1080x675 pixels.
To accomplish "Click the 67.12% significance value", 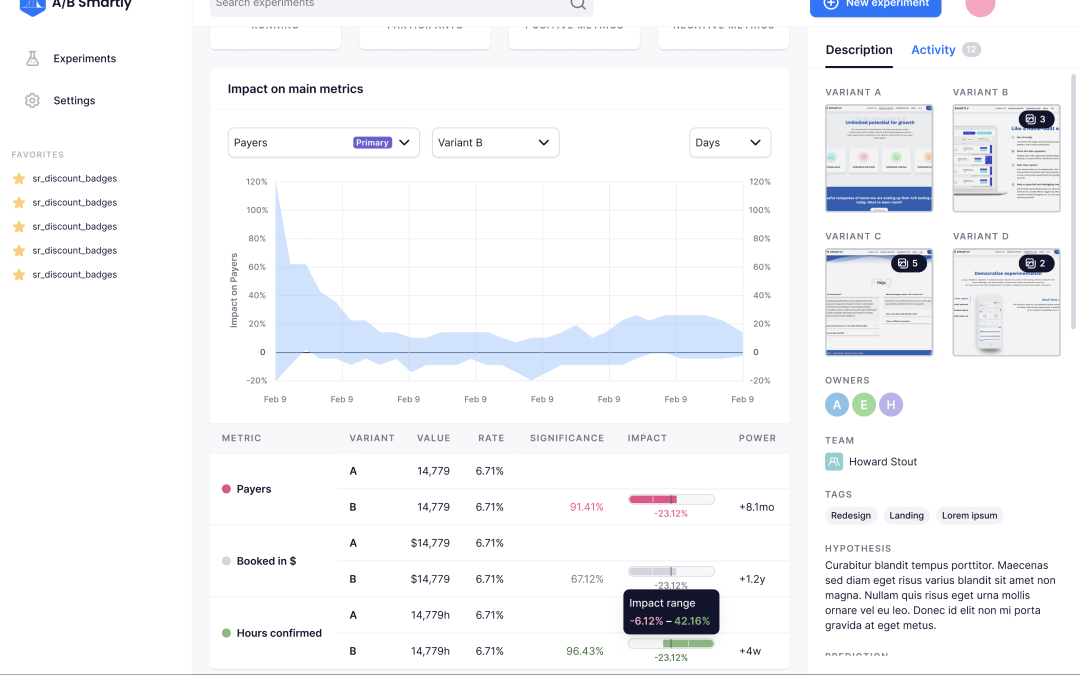I will point(586,579).
